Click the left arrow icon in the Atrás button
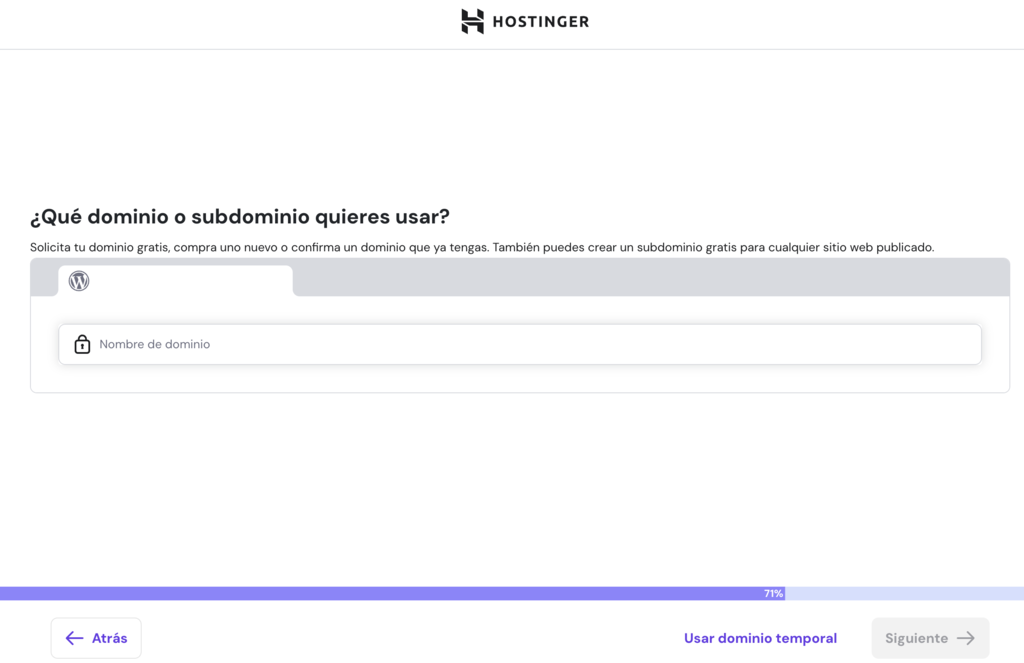1024x663 pixels. tap(73, 638)
